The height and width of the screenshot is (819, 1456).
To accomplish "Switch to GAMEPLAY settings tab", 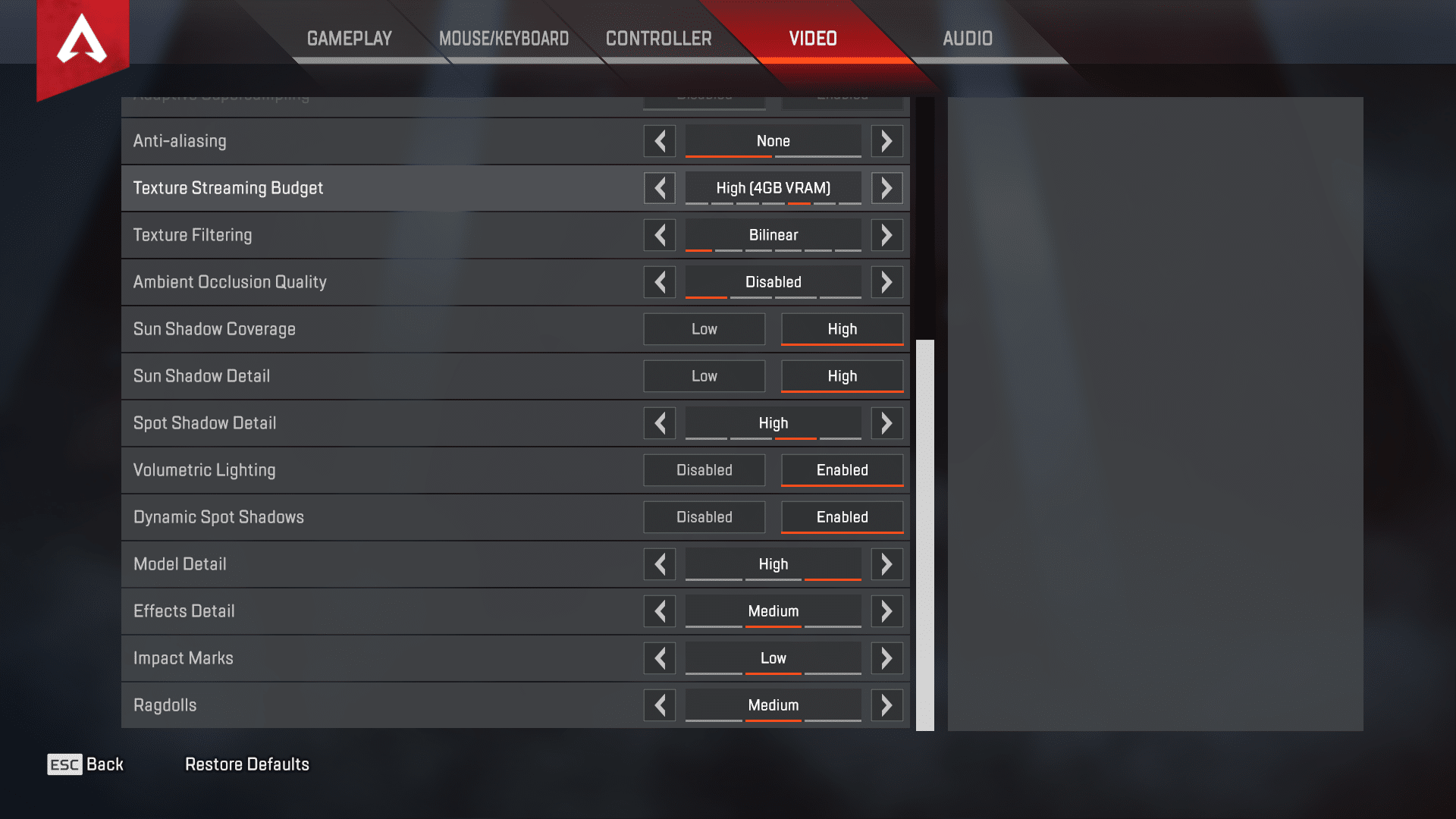I will tap(349, 39).
